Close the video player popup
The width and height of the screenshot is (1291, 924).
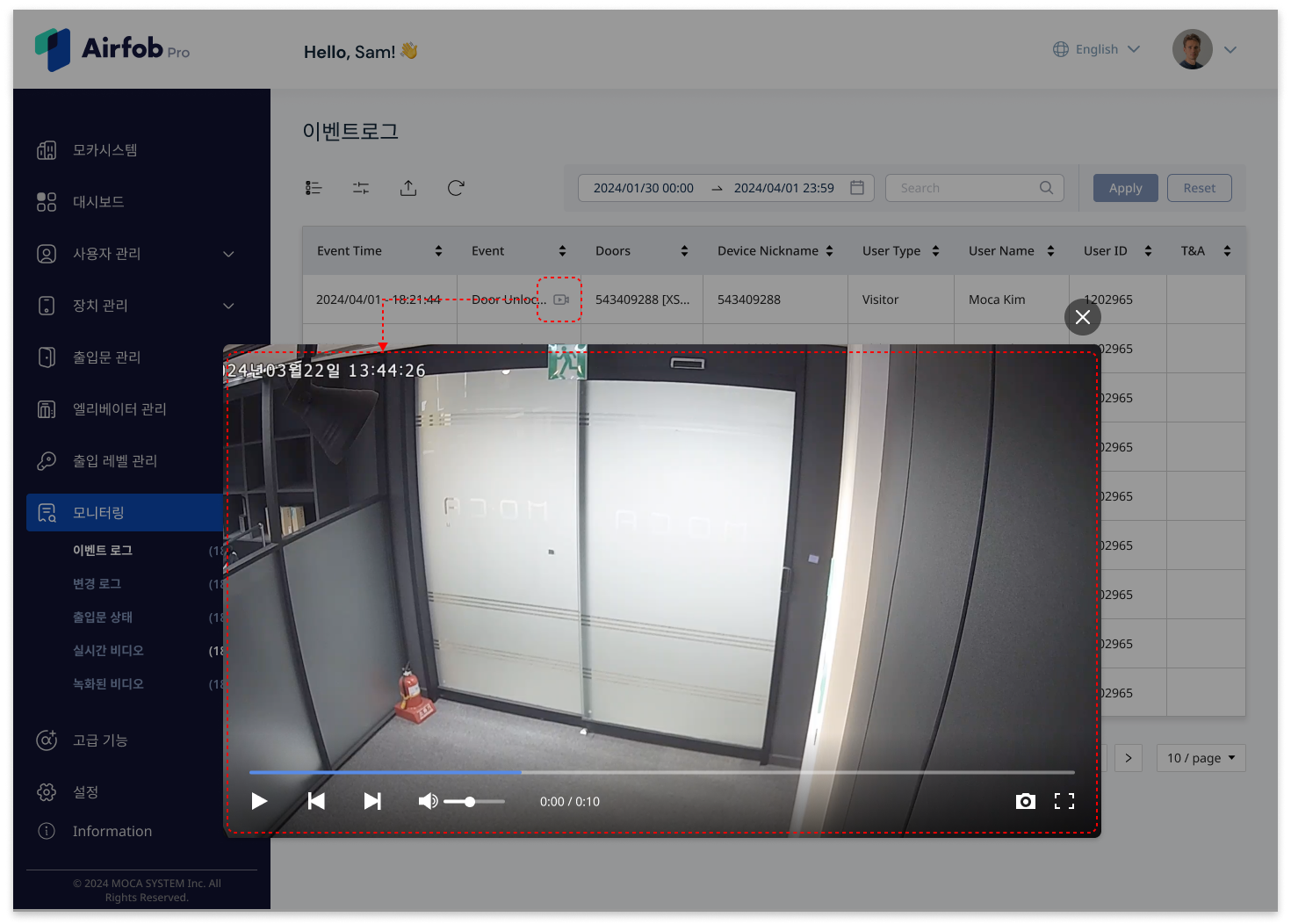(1083, 317)
